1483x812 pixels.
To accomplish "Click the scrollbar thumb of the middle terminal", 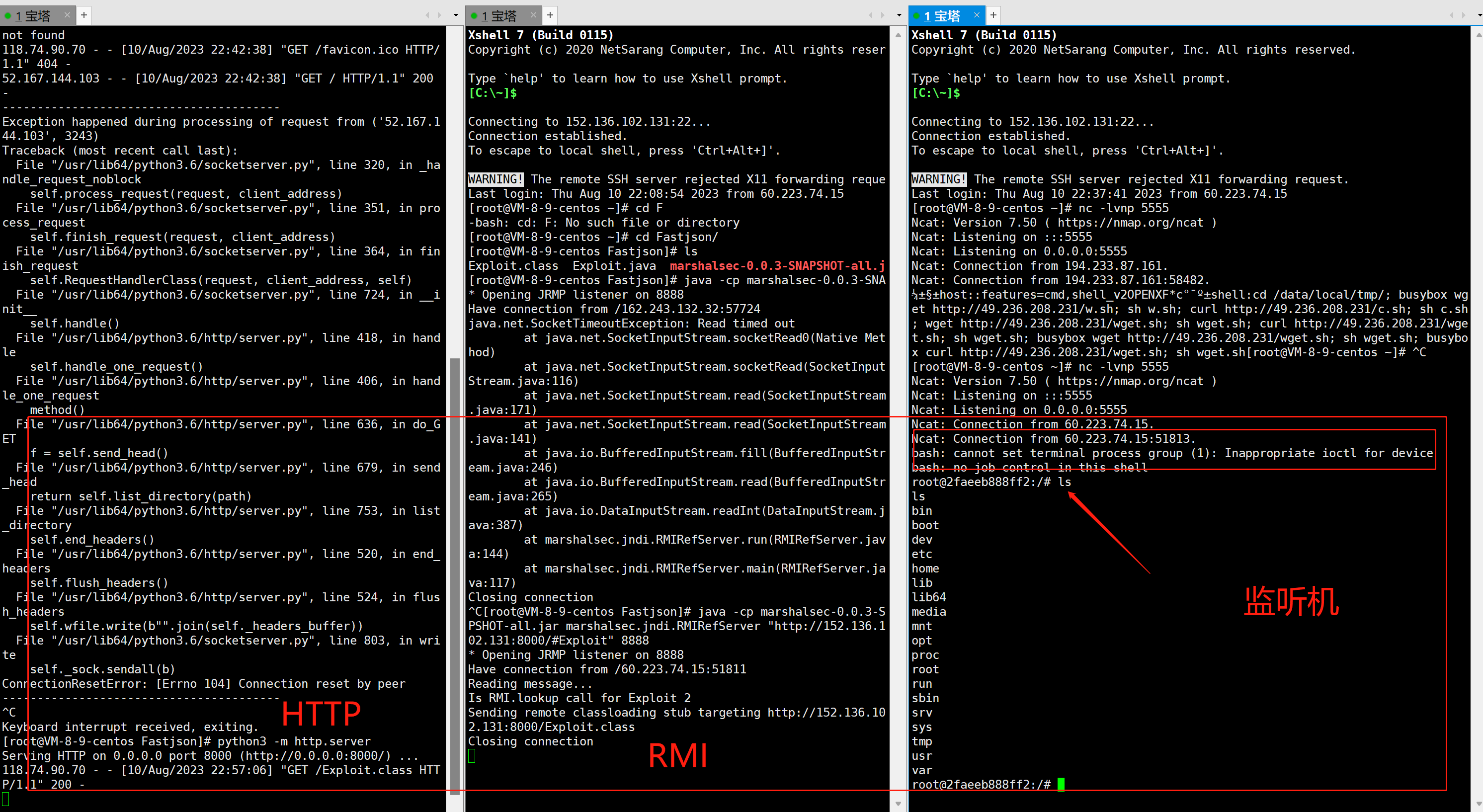I will point(898,403).
